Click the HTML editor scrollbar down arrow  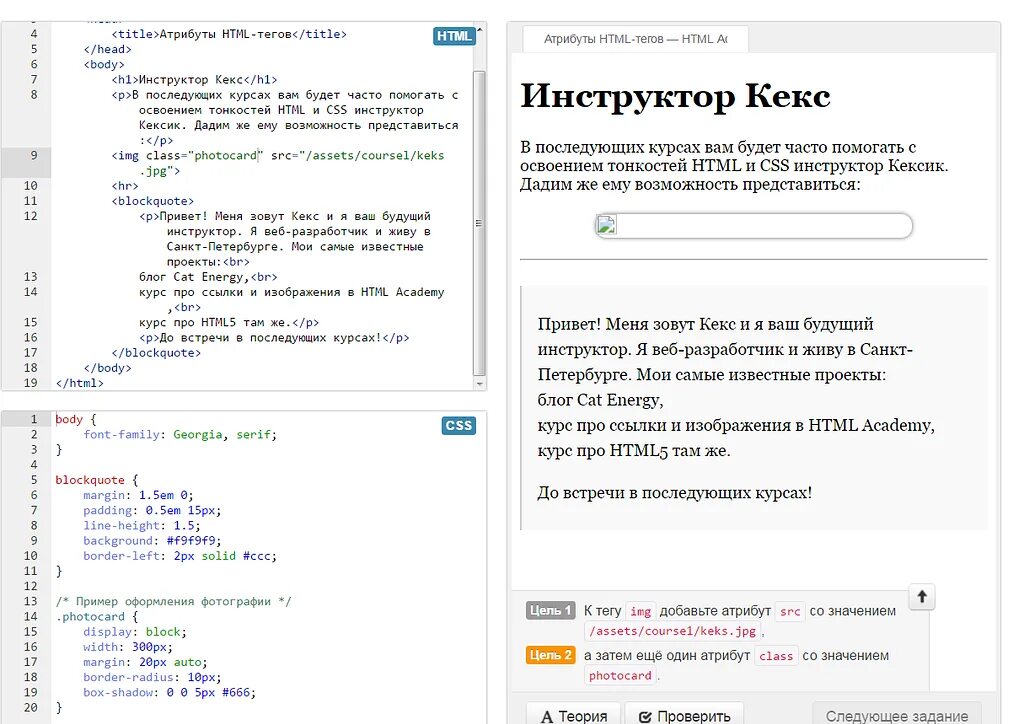[x=480, y=385]
